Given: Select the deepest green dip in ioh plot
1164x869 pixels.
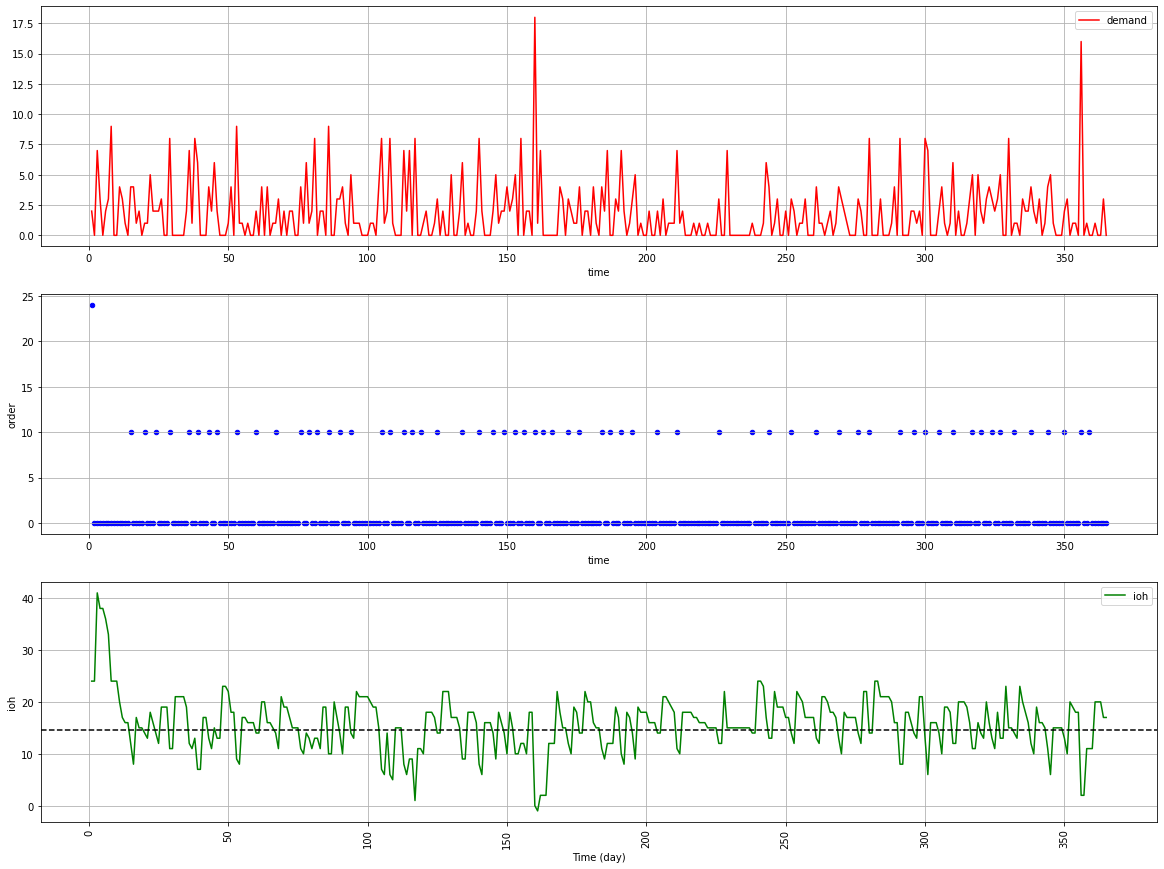Looking at the screenshot, I should click(x=537, y=808).
